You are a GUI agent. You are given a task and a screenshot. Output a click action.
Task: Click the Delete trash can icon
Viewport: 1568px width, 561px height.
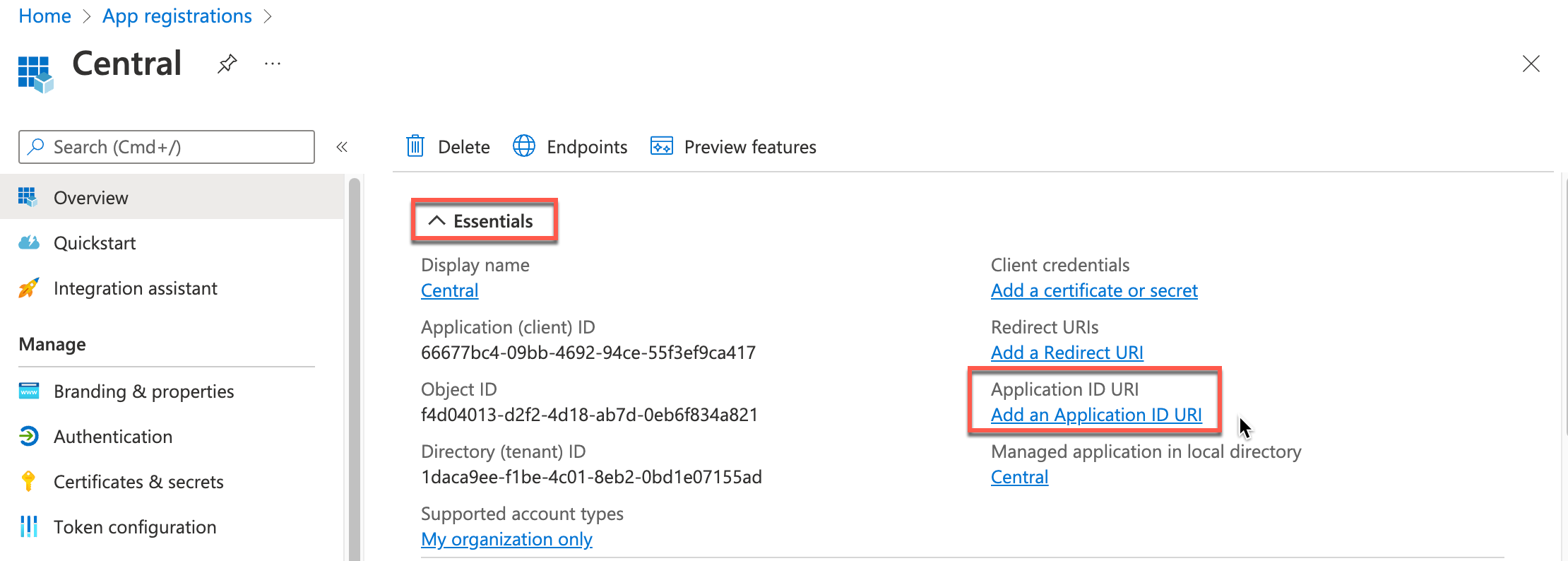pos(415,146)
